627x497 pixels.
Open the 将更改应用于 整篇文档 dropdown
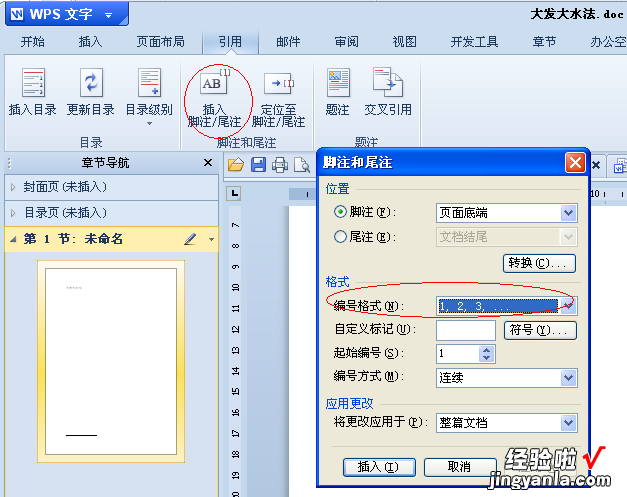[569, 423]
